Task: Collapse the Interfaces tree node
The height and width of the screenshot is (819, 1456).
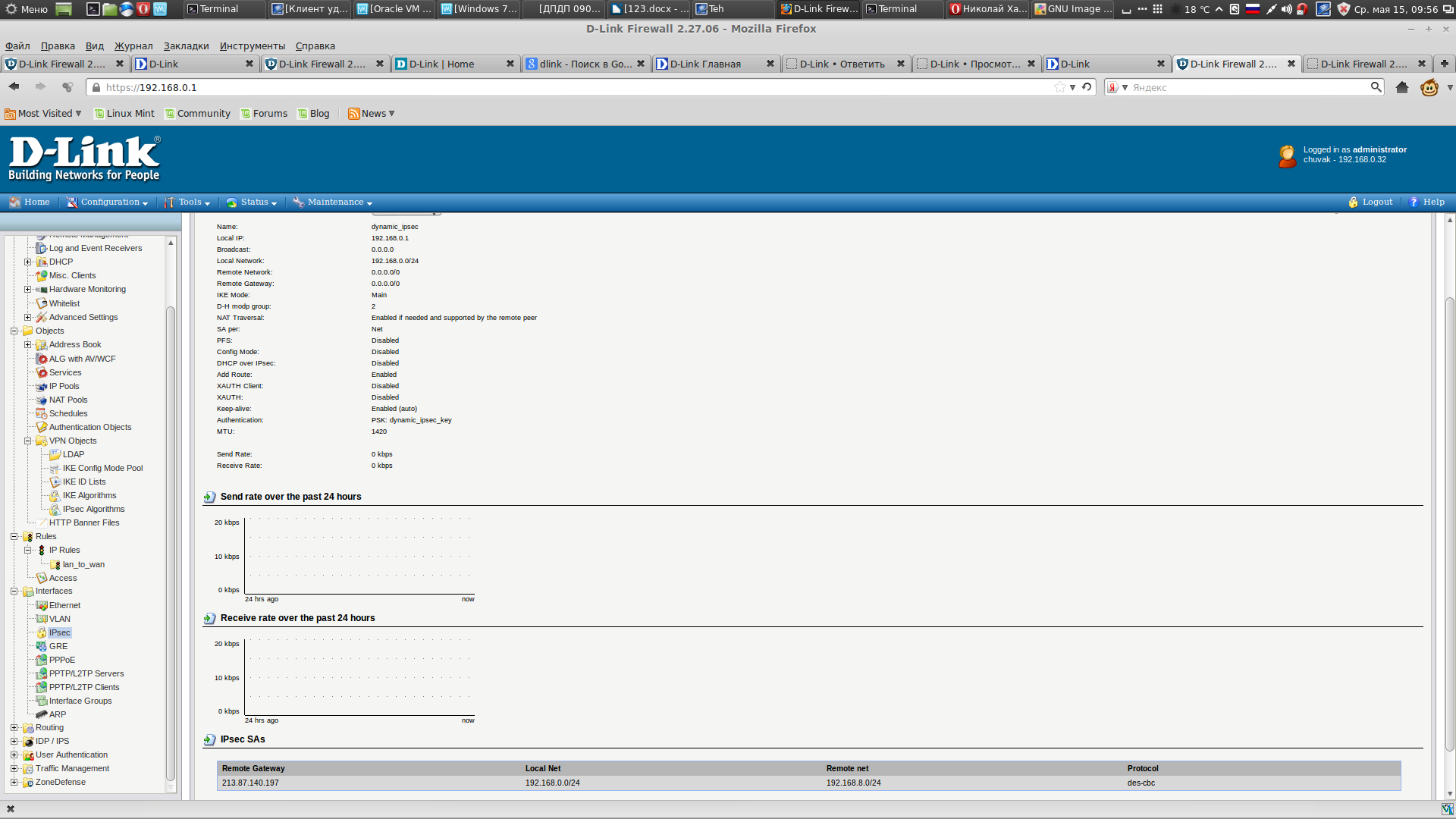Action: coord(14,591)
